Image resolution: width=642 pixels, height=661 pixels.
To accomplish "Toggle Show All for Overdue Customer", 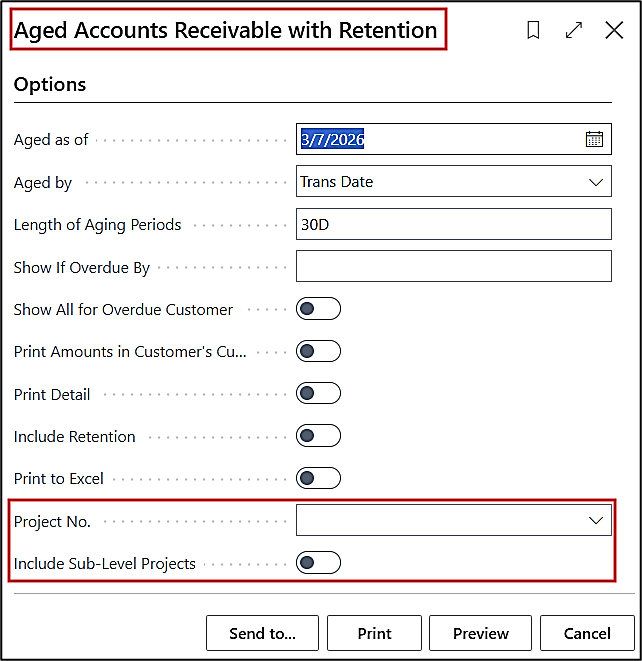I will tap(319, 309).
